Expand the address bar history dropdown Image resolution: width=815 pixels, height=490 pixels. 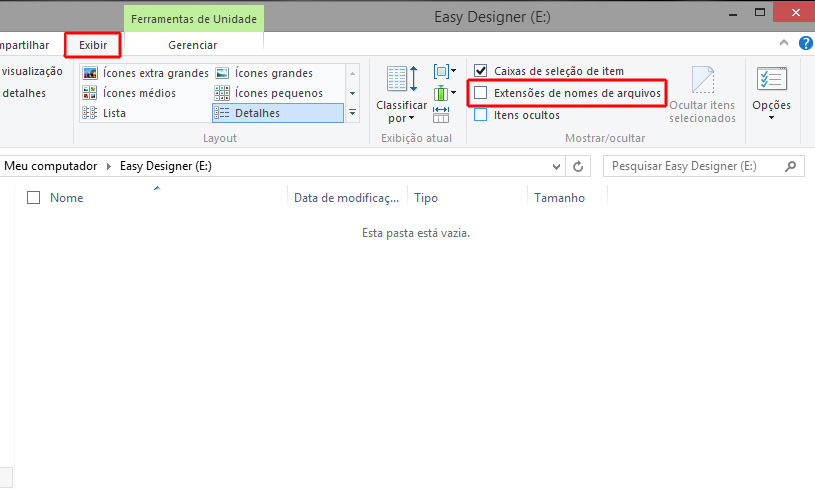(x=557, y=166)
